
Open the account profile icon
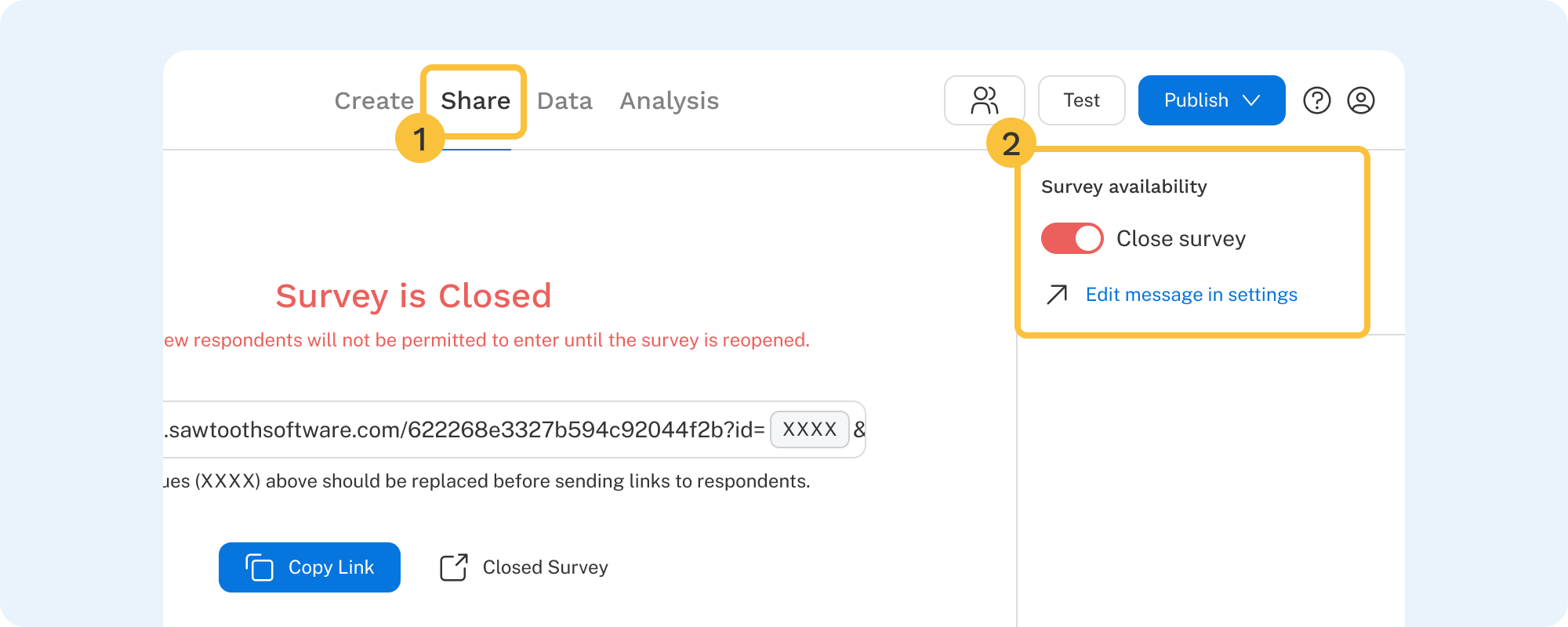click(1361, 100)
